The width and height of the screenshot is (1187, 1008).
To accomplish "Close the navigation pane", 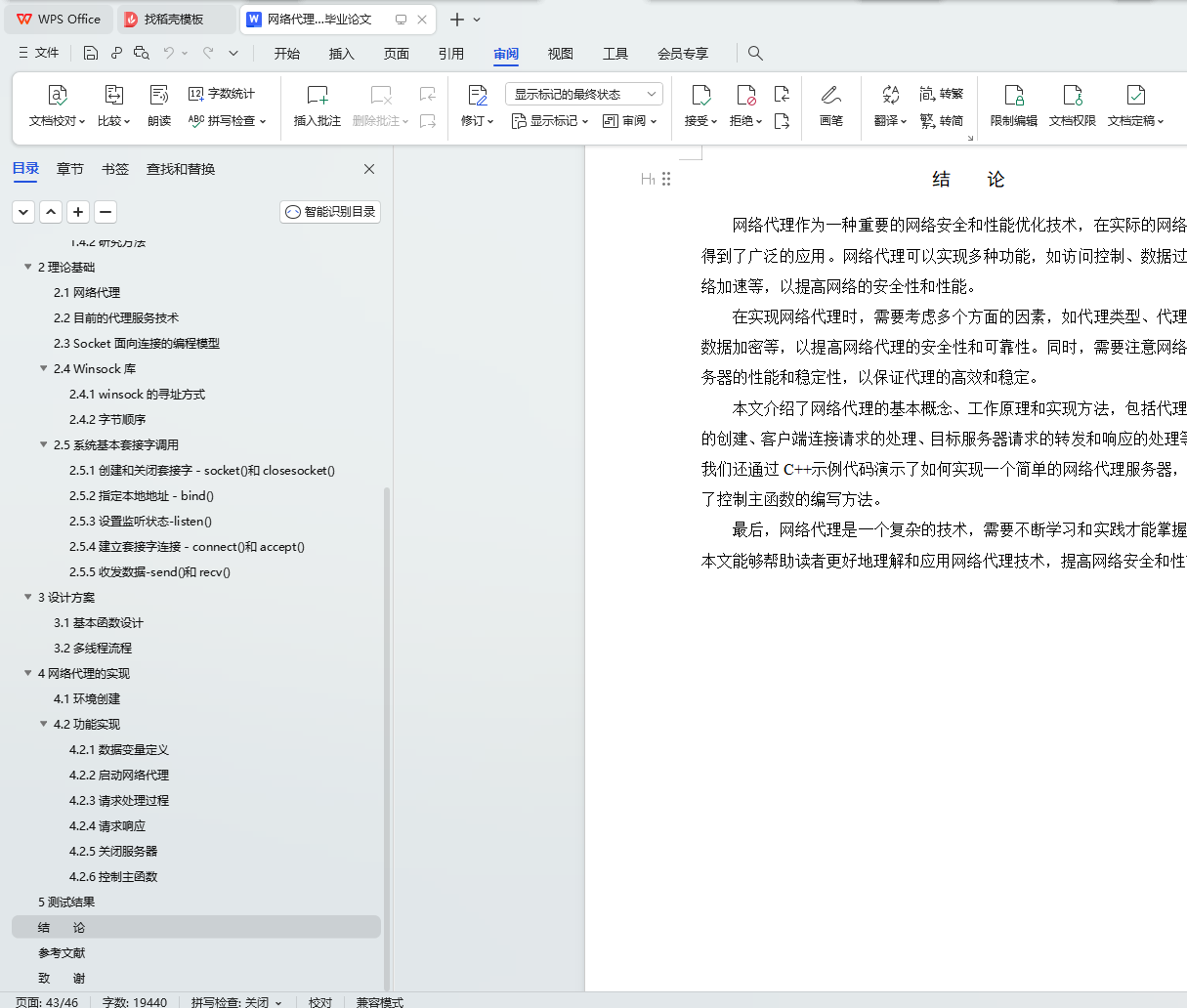I will (369, 169).
